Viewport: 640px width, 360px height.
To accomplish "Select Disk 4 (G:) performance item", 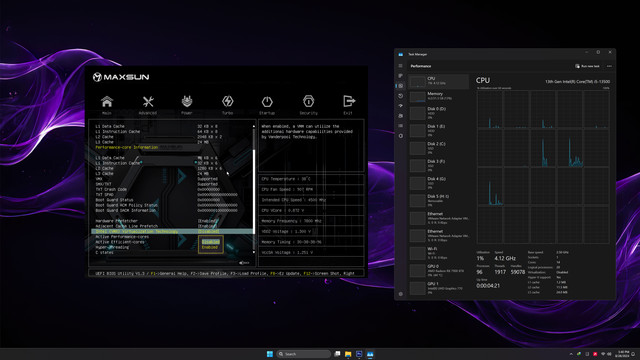I will pyautogui.click(x=438, y=183).
